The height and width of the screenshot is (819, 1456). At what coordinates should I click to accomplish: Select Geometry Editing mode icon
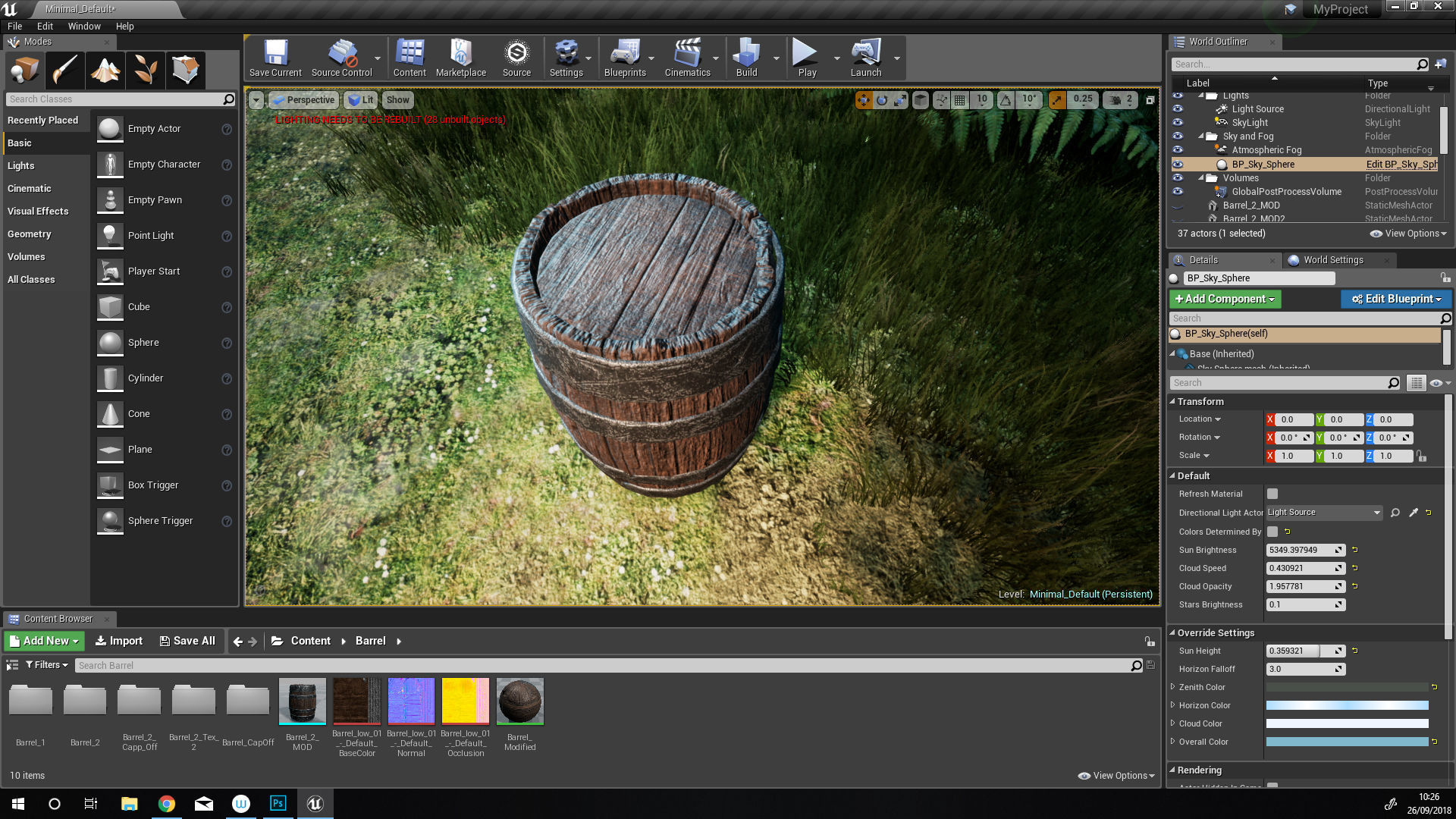186,70
